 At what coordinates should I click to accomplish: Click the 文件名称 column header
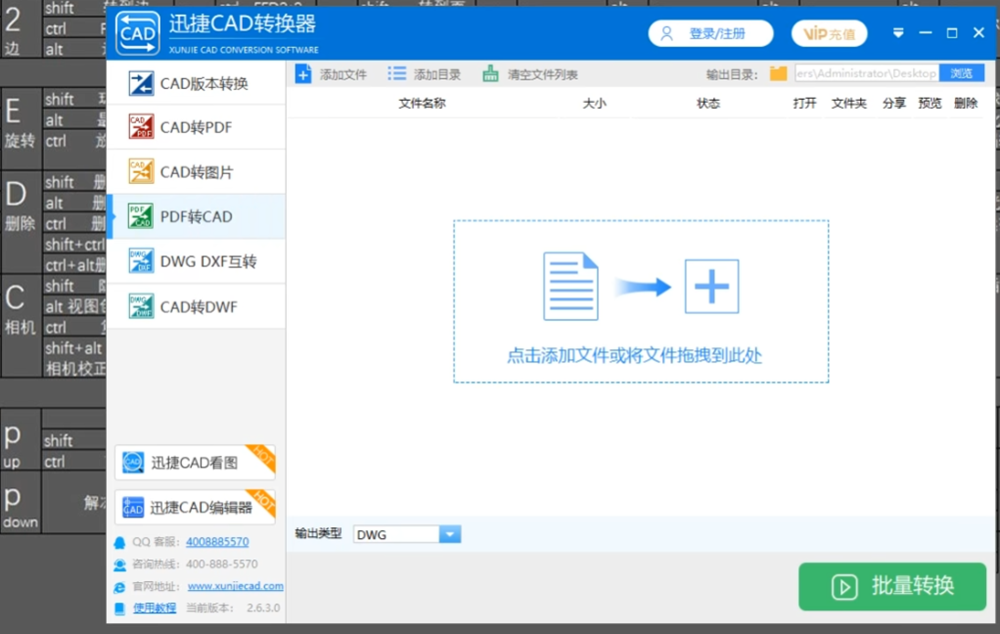[422, 103]
